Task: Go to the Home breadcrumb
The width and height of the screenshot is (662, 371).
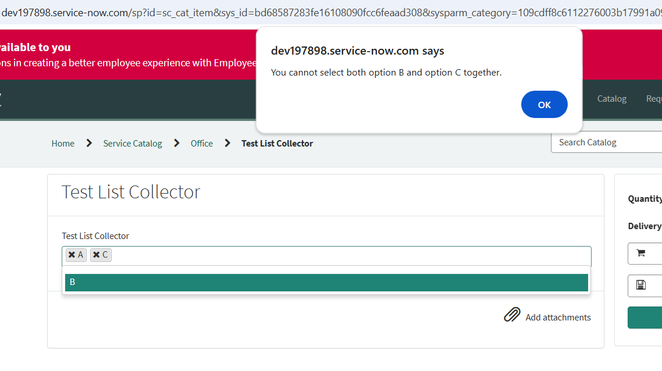Action: click(x=63, y=144)
